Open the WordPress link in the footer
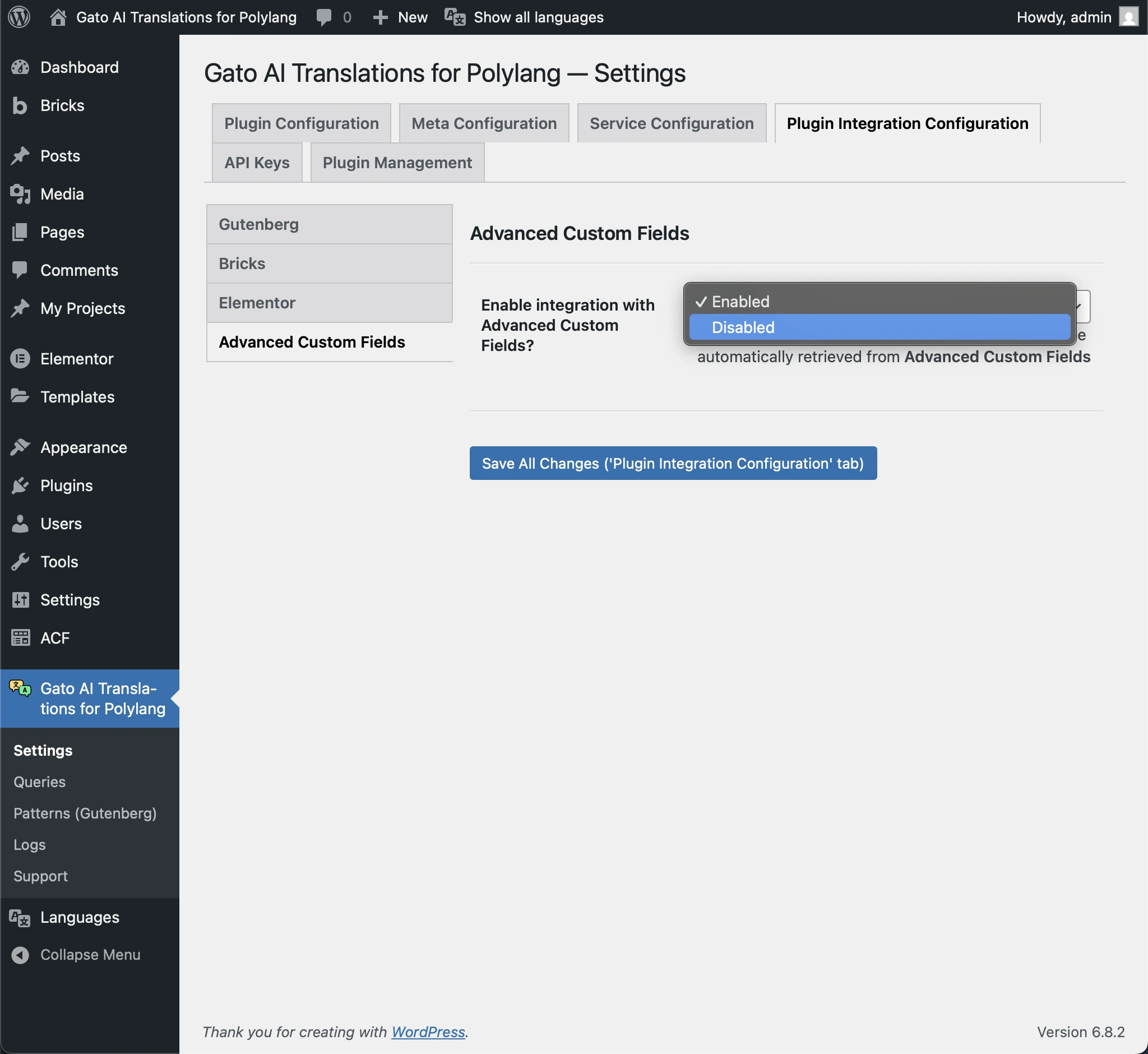The height and width of the screenshot is (1054, 1148). tap(428, 1032)
